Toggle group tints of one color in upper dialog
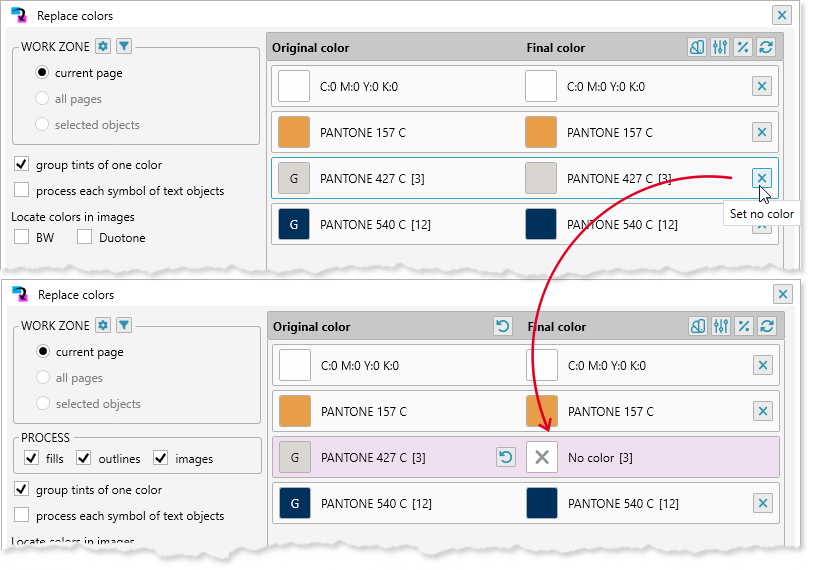 tap(21, 165)
